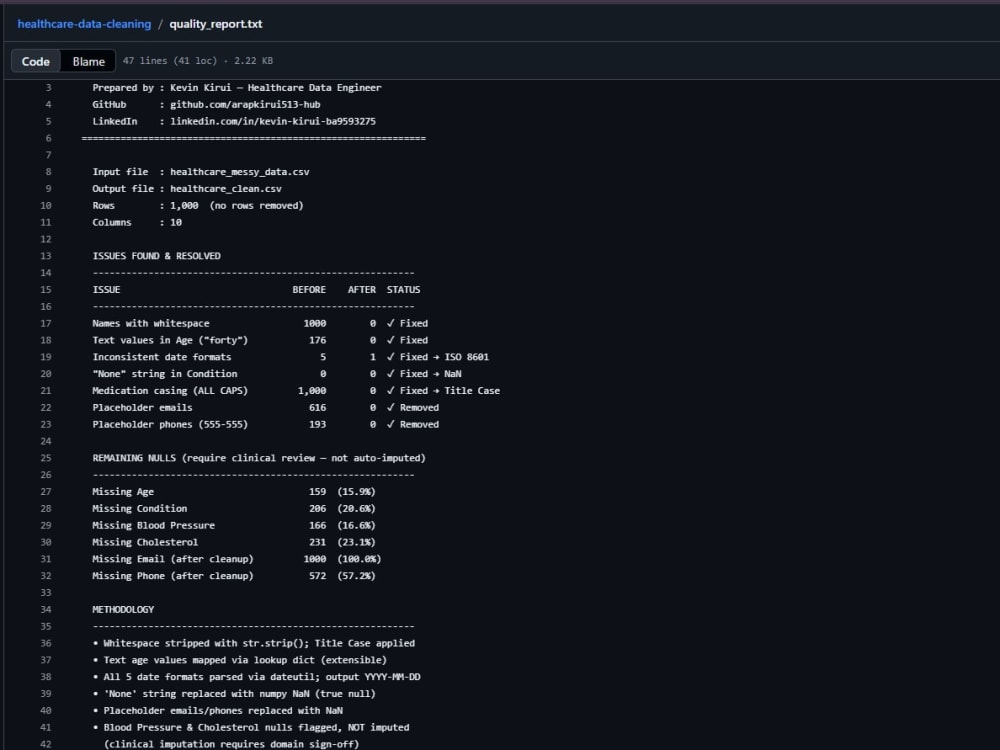Click 'Missing Phone (after cleanup)' row
1000x750 pixels.
[x=234, y=576]
